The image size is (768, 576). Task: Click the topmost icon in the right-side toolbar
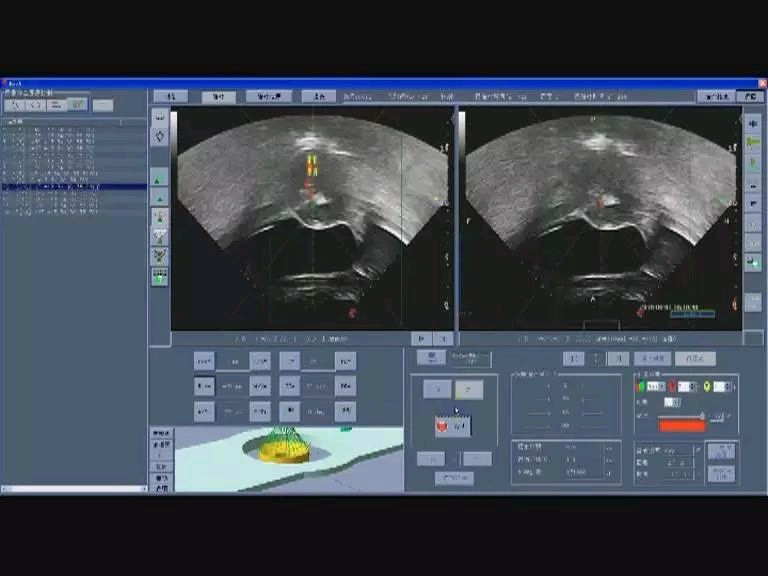(x=753, y=122)
